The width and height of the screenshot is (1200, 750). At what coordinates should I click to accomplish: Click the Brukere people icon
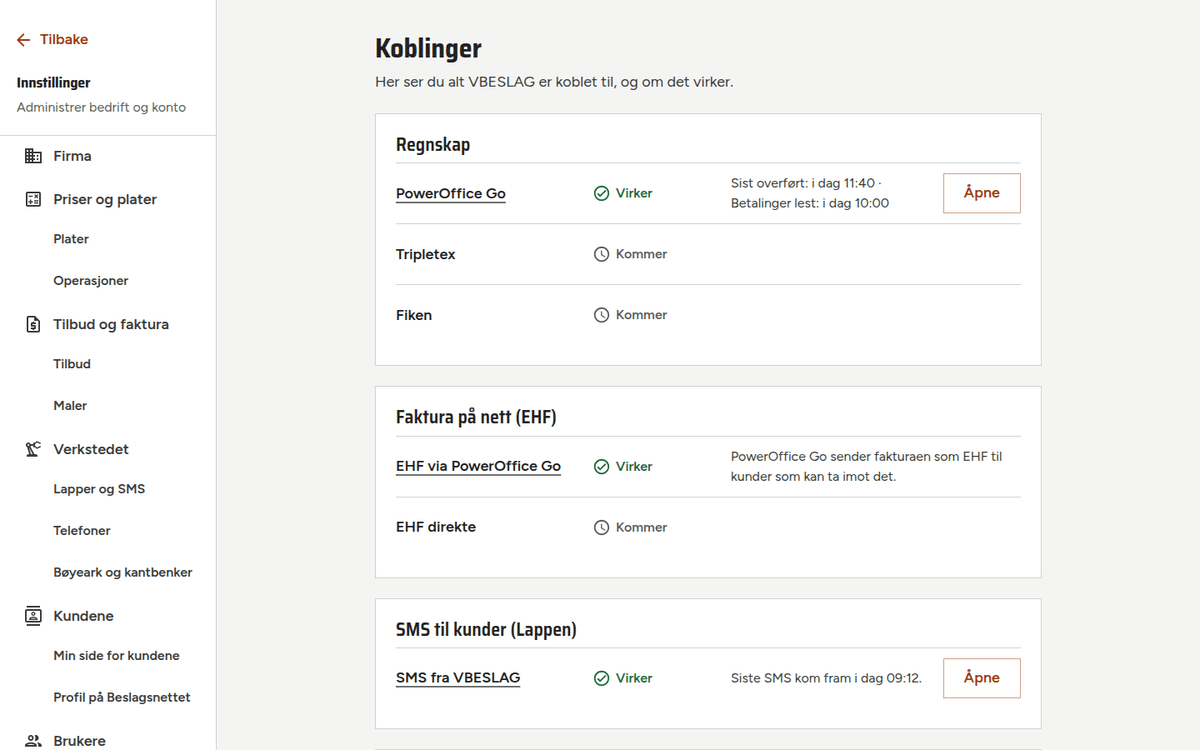[x=33, y=741]
